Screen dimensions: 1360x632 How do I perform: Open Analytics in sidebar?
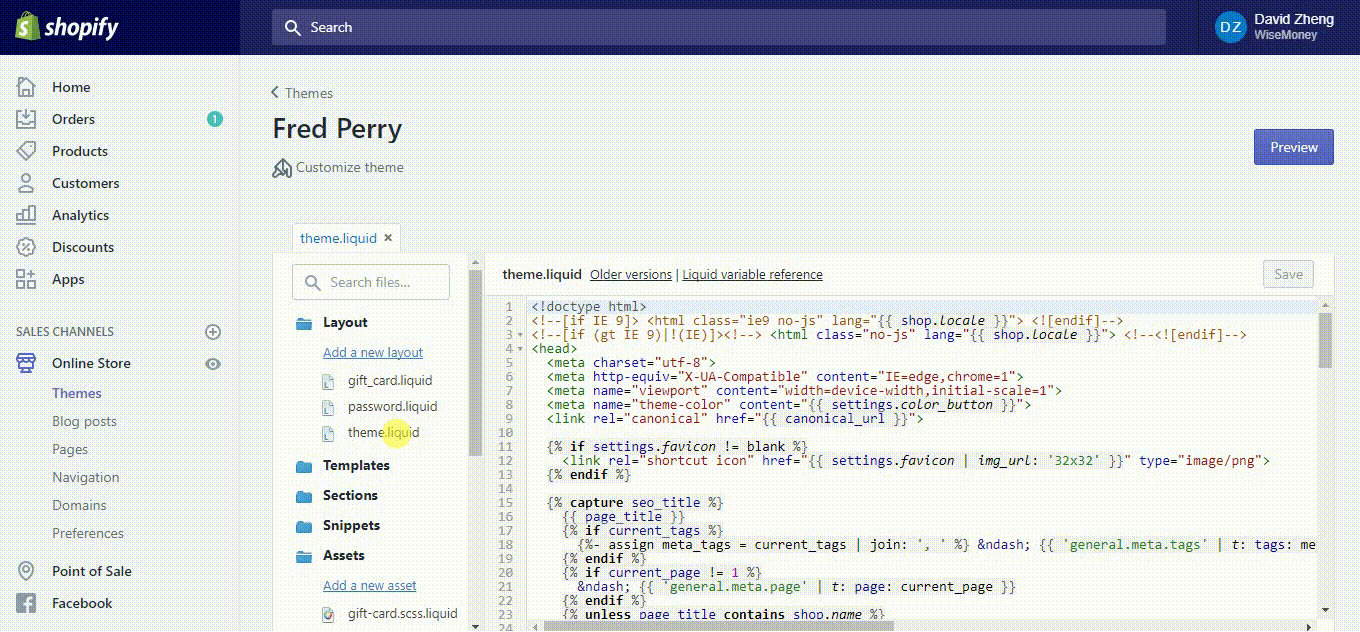tap(80, 215)
